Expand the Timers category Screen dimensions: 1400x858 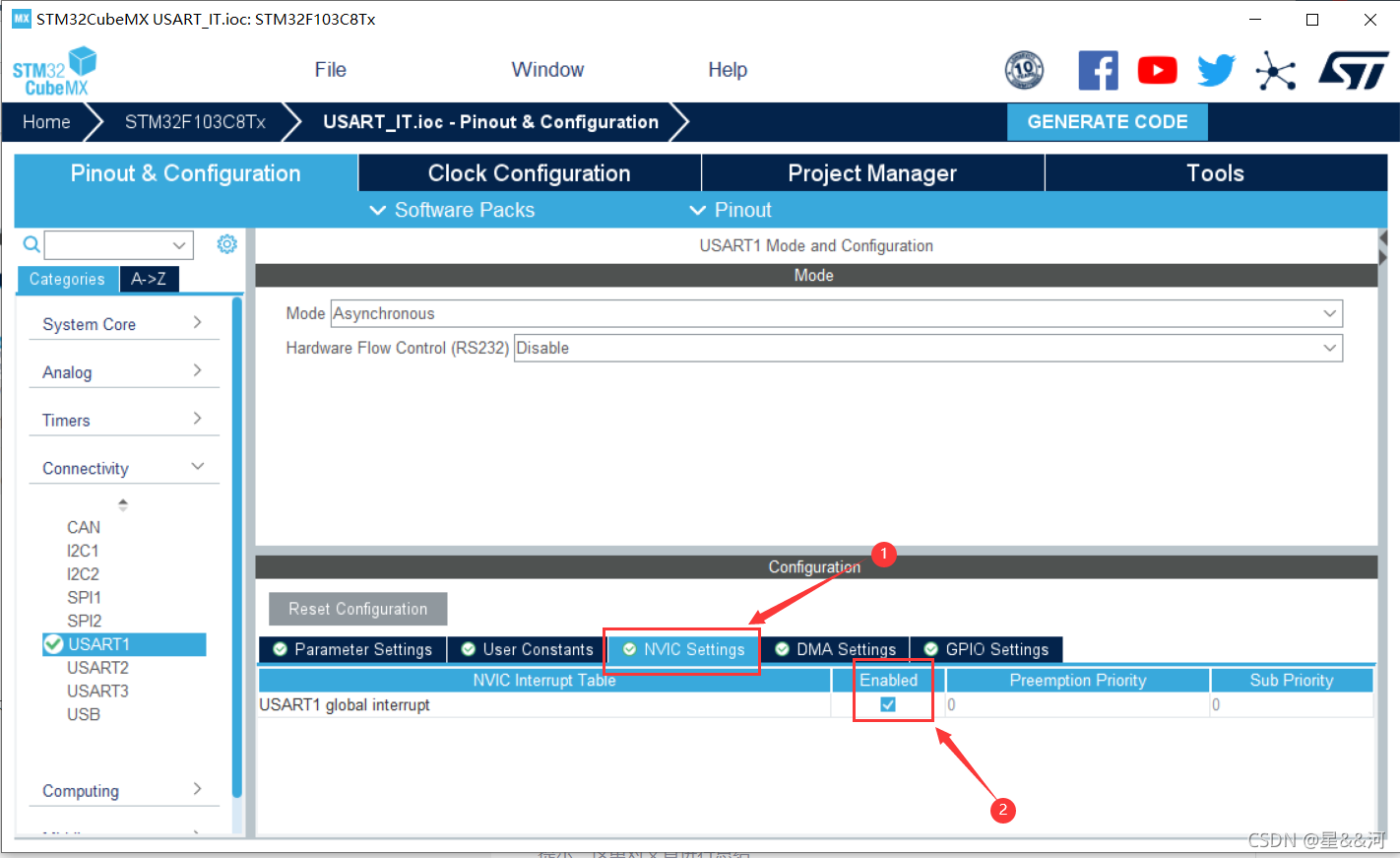(x=124, y=420)
